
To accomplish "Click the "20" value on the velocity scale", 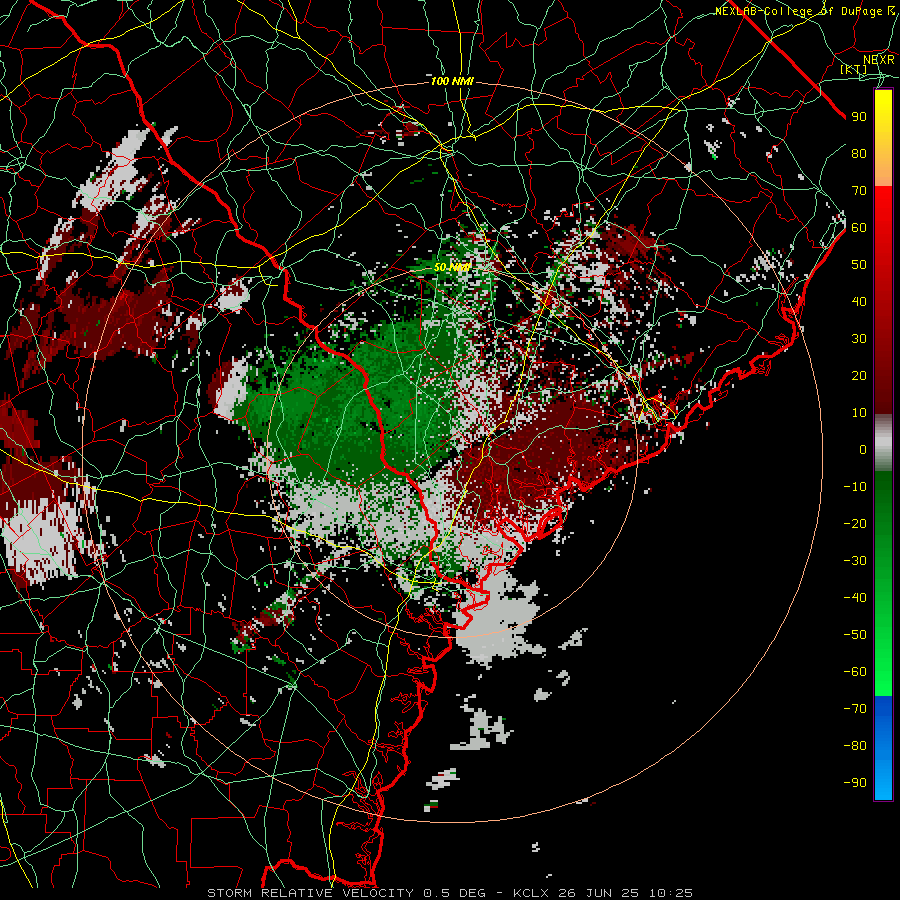I will pyautogui.click(x=859, y=375).
